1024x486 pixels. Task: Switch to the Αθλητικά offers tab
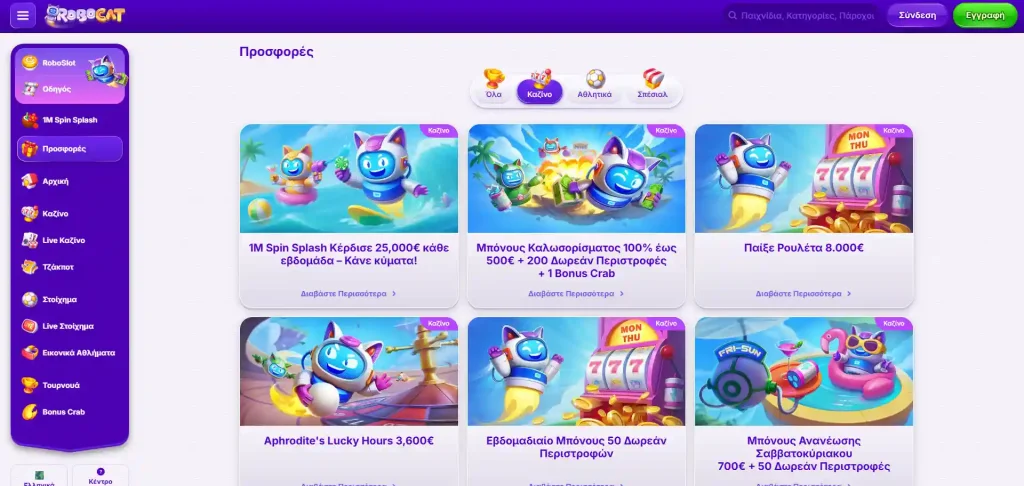pos(594,84)
